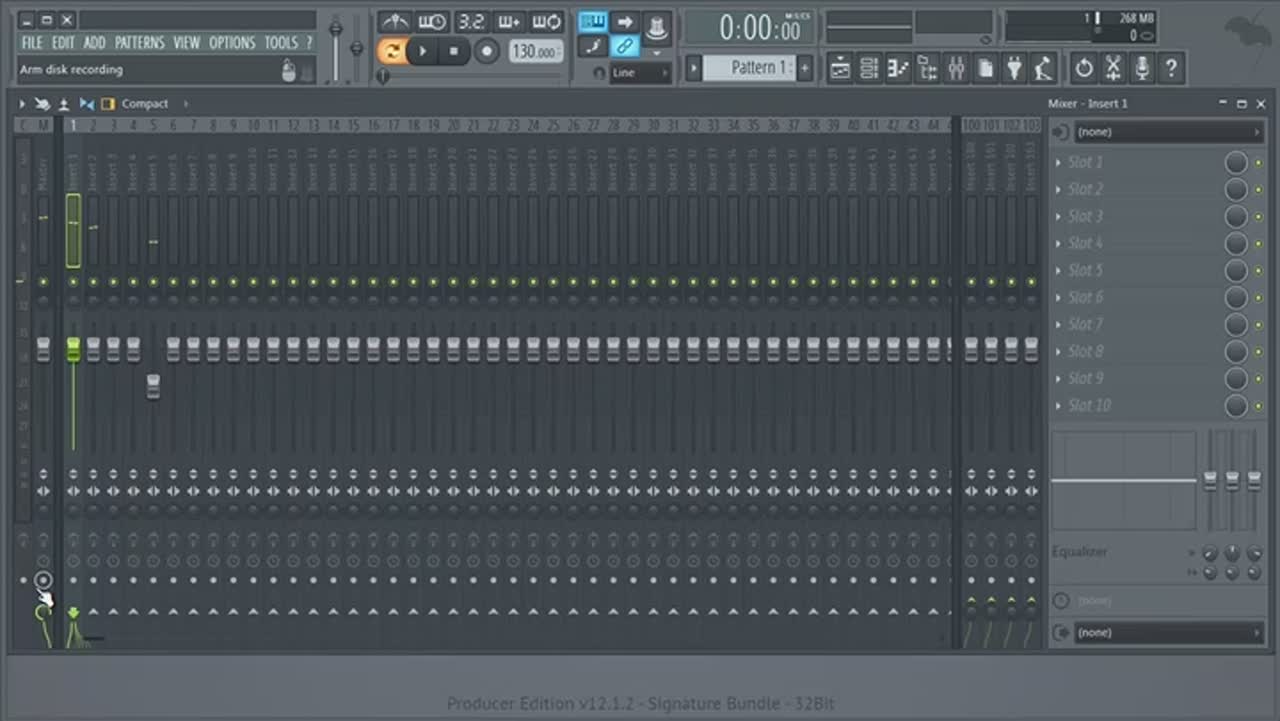Open the Playlist window icon

[840, 68]
